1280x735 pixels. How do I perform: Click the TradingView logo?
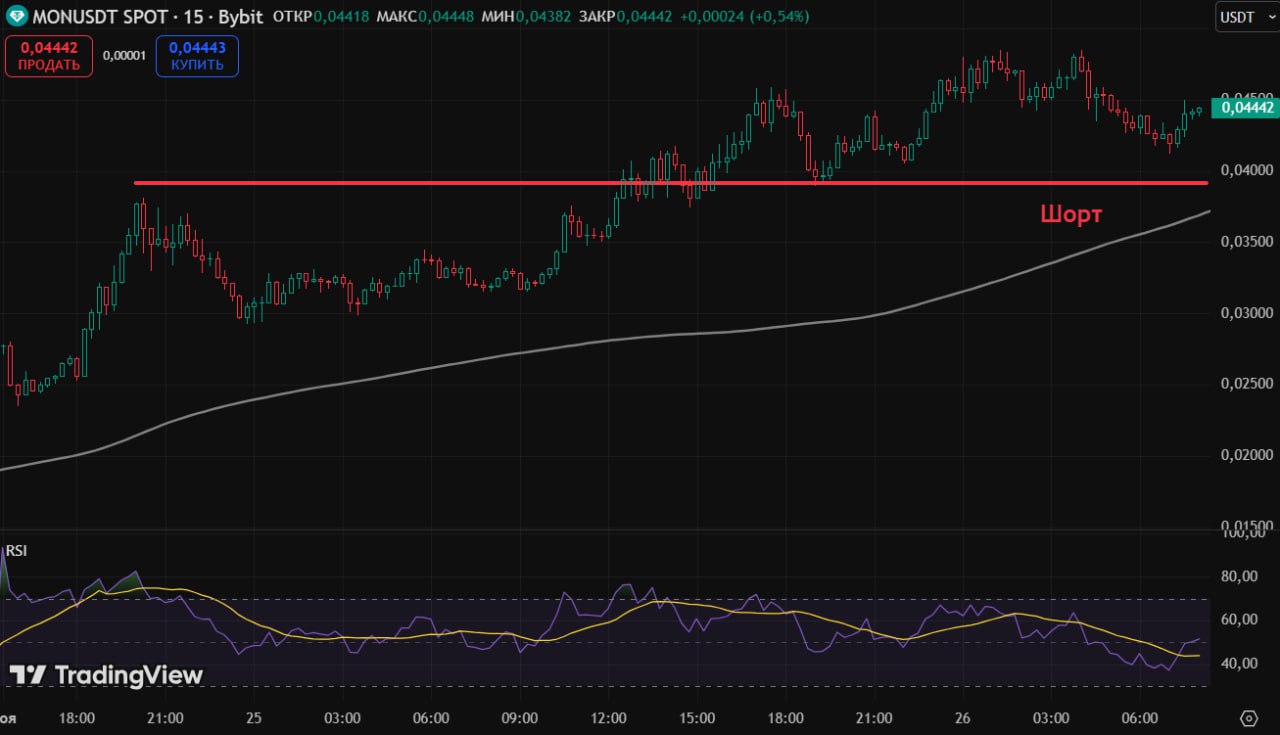[x=105, y=676]
